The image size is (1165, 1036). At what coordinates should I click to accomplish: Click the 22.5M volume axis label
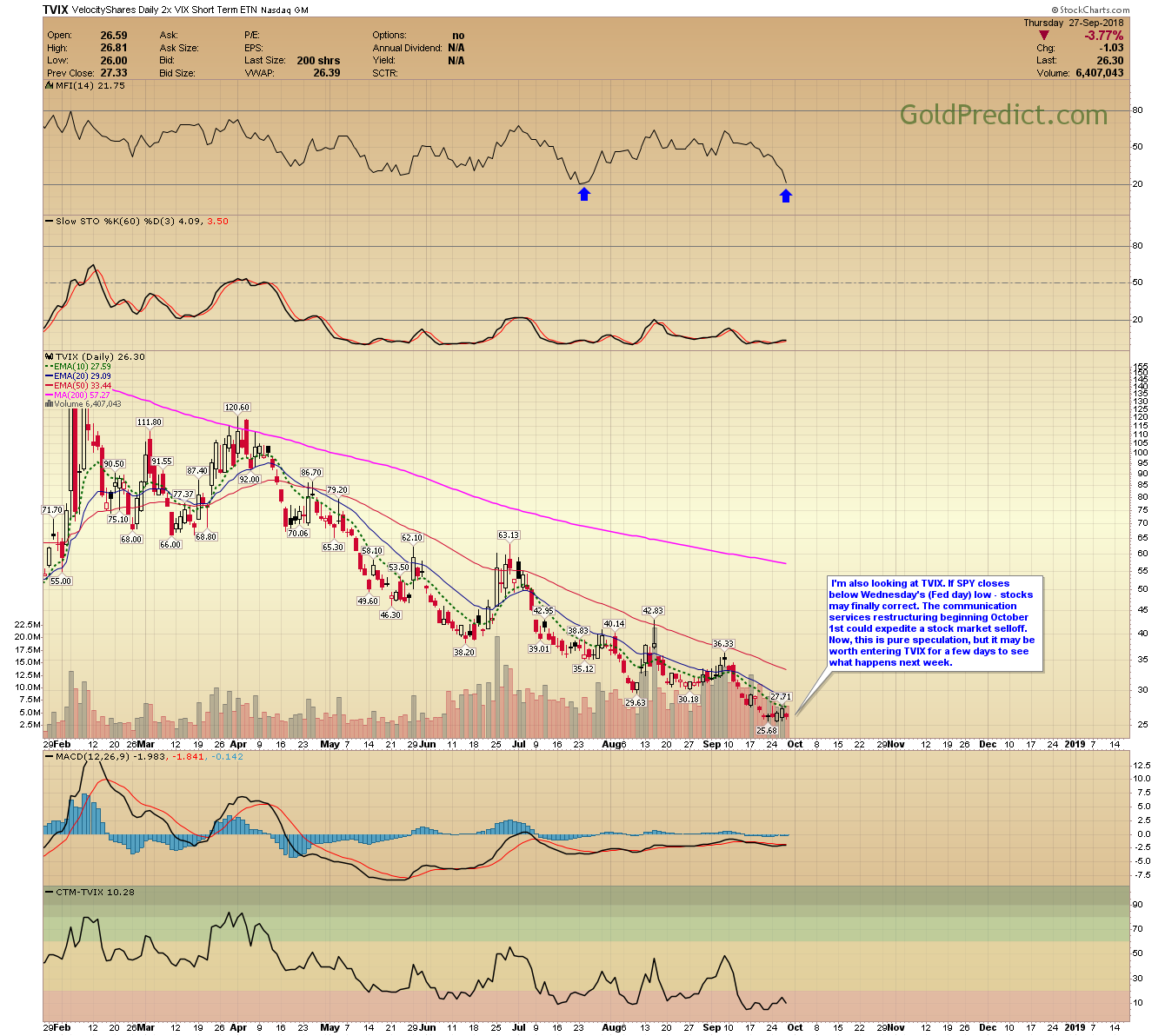pos(28,624)
